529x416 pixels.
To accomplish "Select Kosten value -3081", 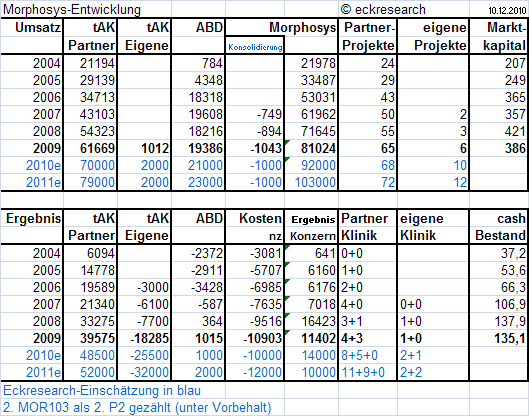I will [x=266, y=253].
